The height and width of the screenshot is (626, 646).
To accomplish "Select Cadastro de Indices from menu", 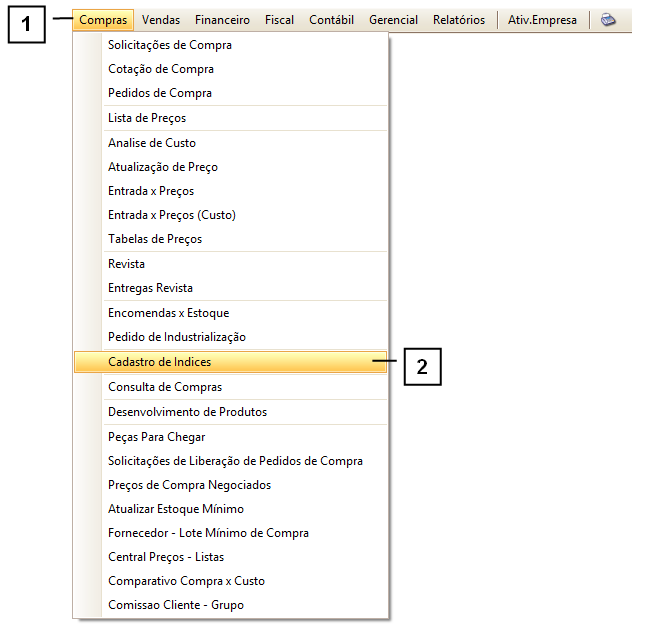I will 160,362.
